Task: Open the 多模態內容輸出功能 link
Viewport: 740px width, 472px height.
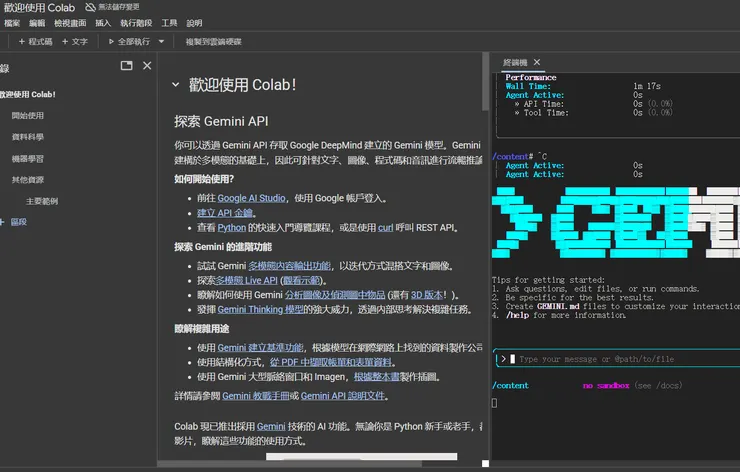Action: click(x=289, y=266)
